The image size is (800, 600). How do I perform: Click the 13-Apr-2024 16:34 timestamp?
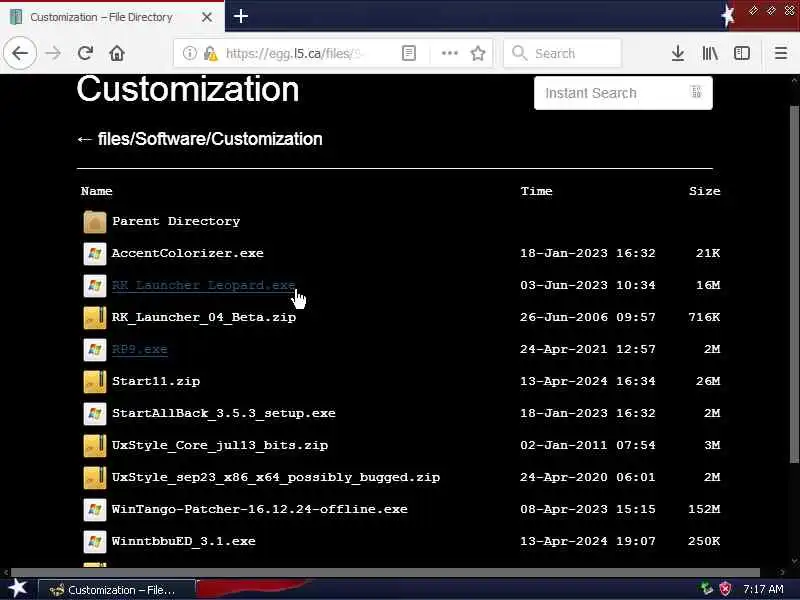pos(588,381)
